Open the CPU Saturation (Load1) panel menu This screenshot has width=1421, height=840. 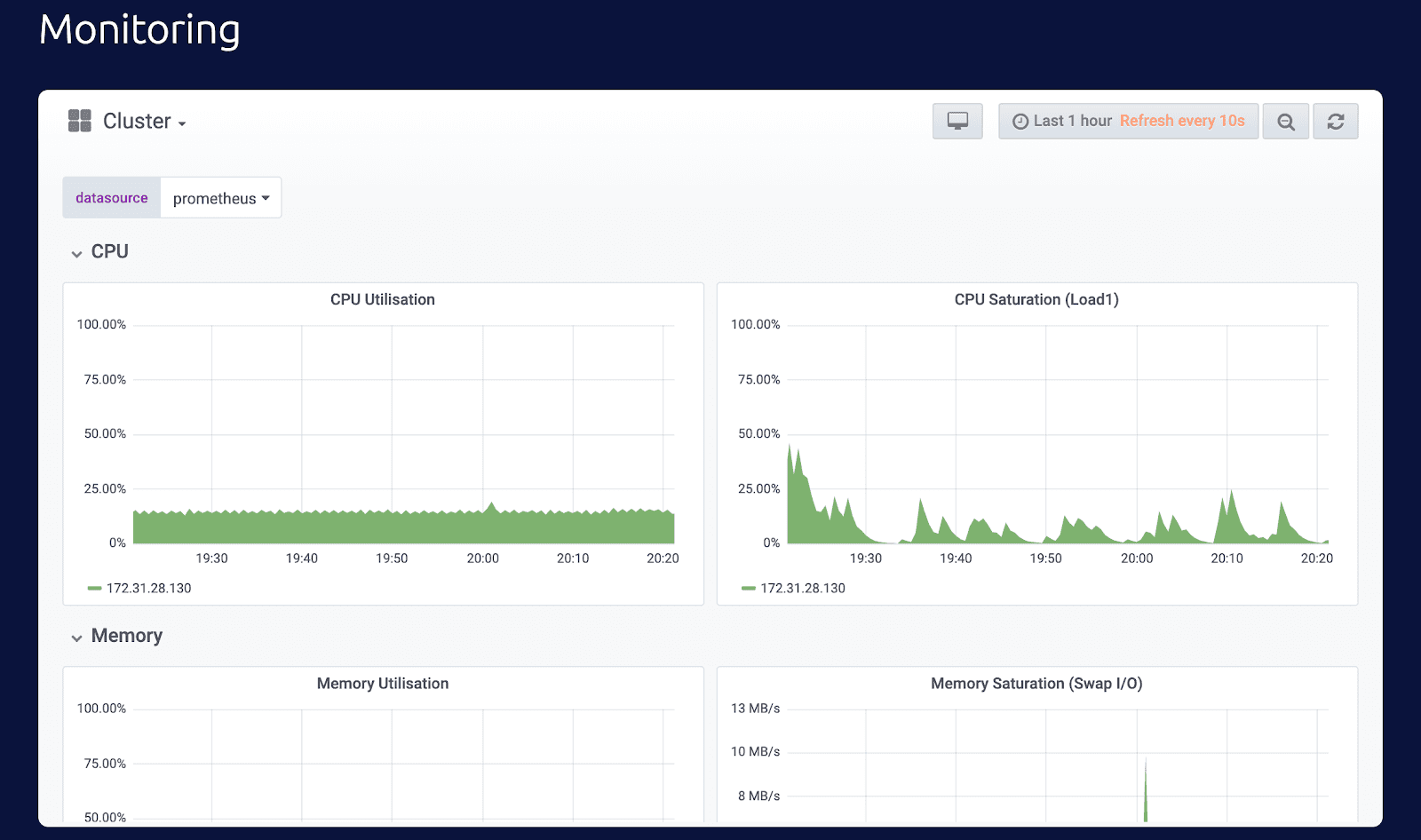(1036, 299)
